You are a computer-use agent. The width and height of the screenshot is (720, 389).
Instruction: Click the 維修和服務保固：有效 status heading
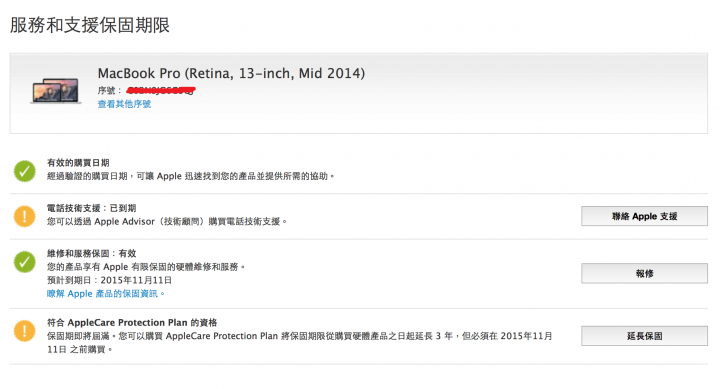(91, 253)
